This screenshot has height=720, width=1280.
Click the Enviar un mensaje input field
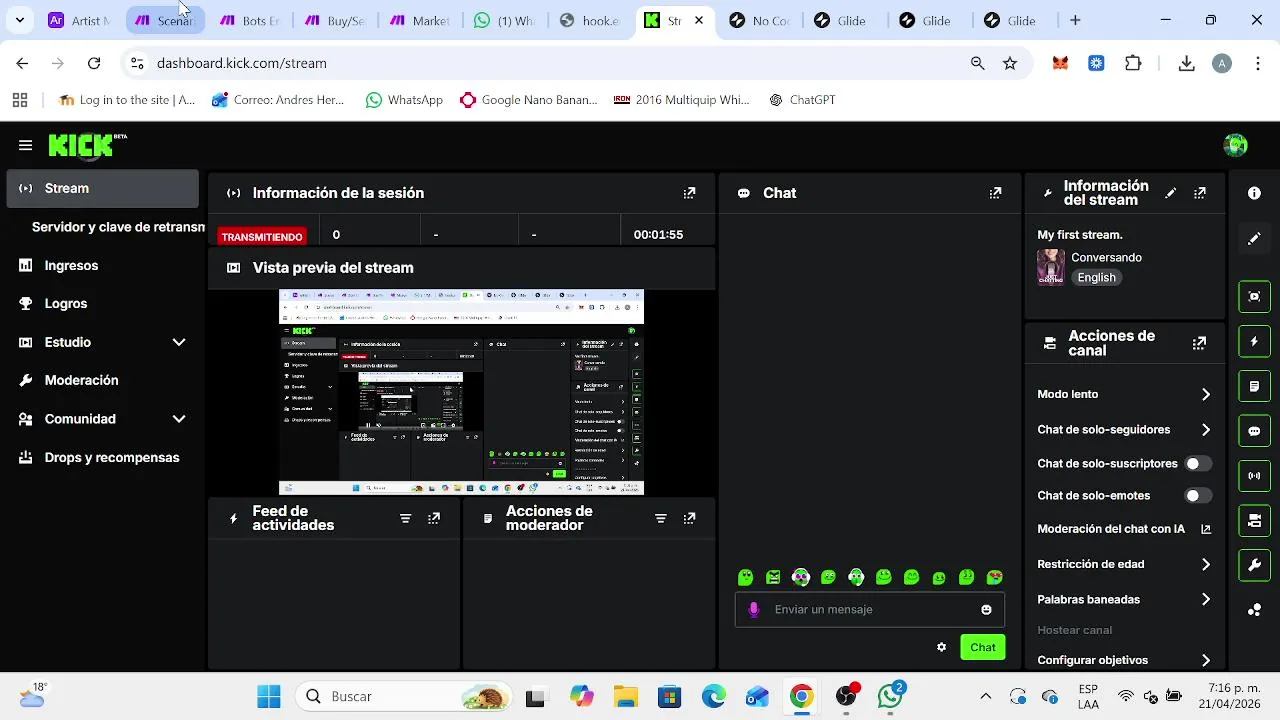tap(870, 609)
